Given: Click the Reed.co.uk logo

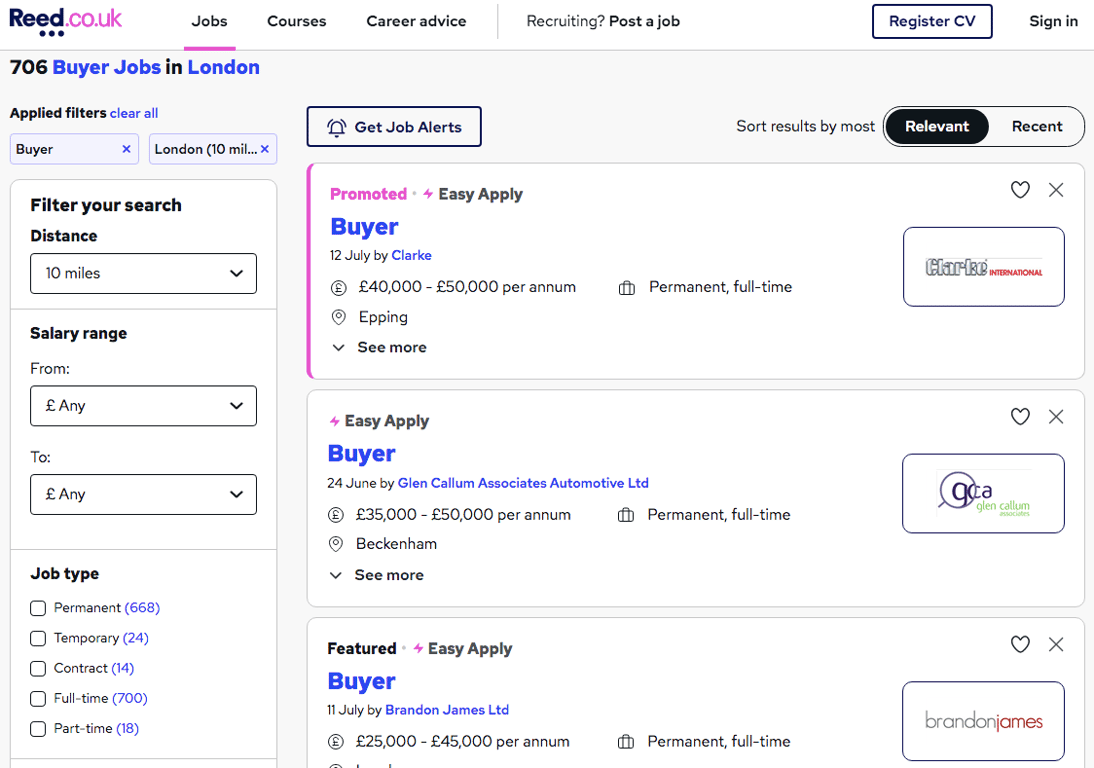Looking at the screenshot, I should click(66, 21).
